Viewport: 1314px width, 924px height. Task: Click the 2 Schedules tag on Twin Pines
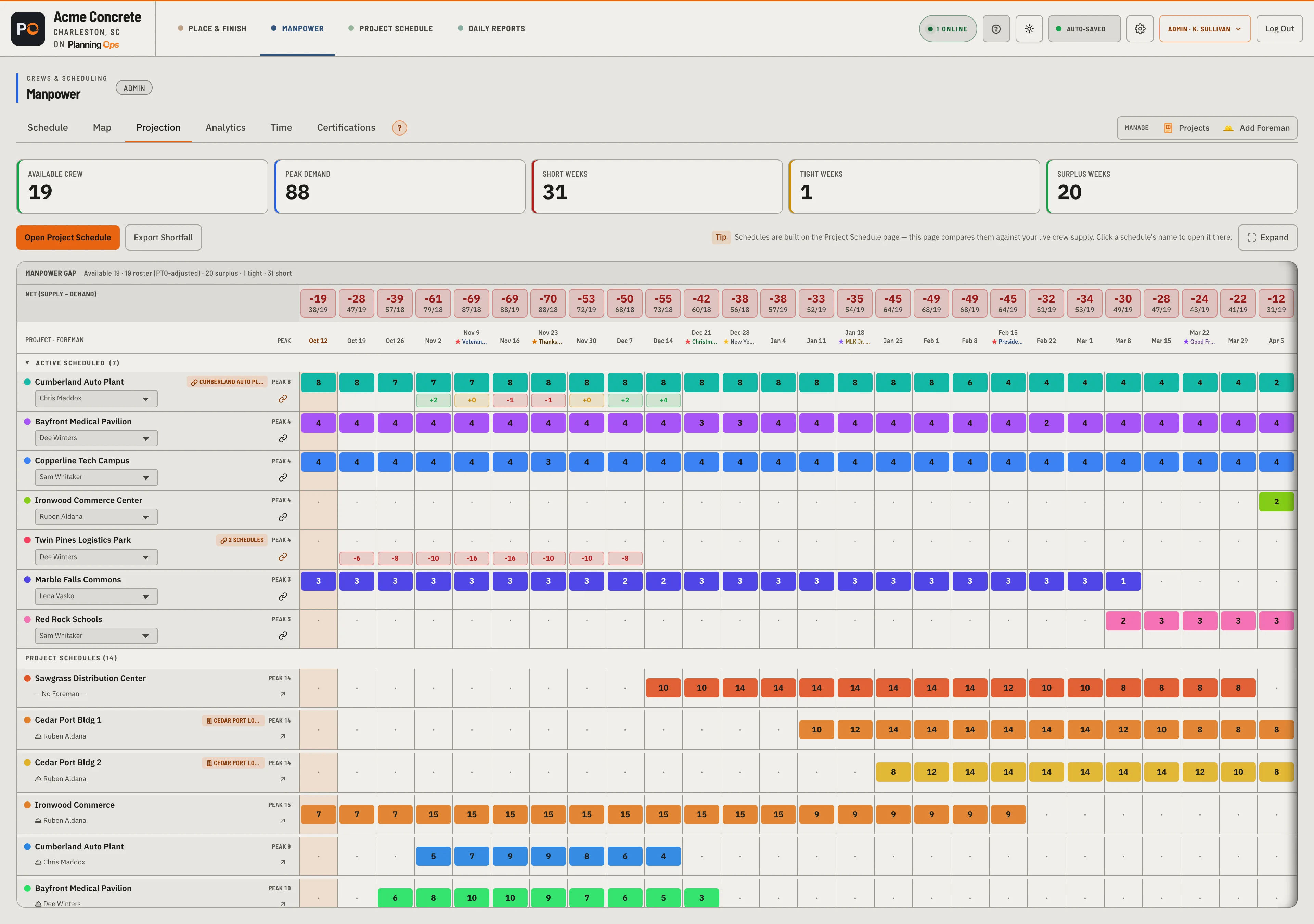[242, 540]
